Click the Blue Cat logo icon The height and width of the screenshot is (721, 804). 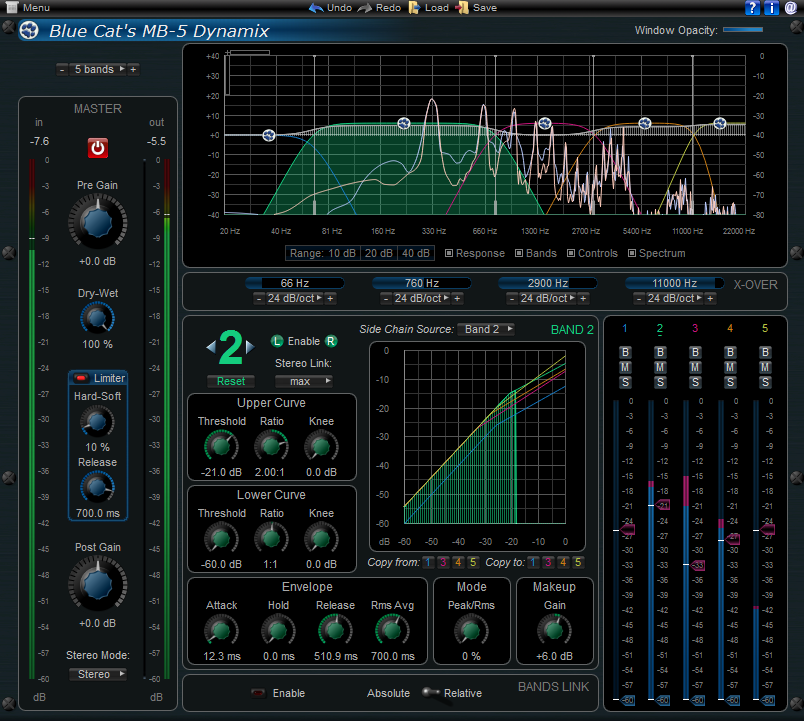tap(28, 30)
